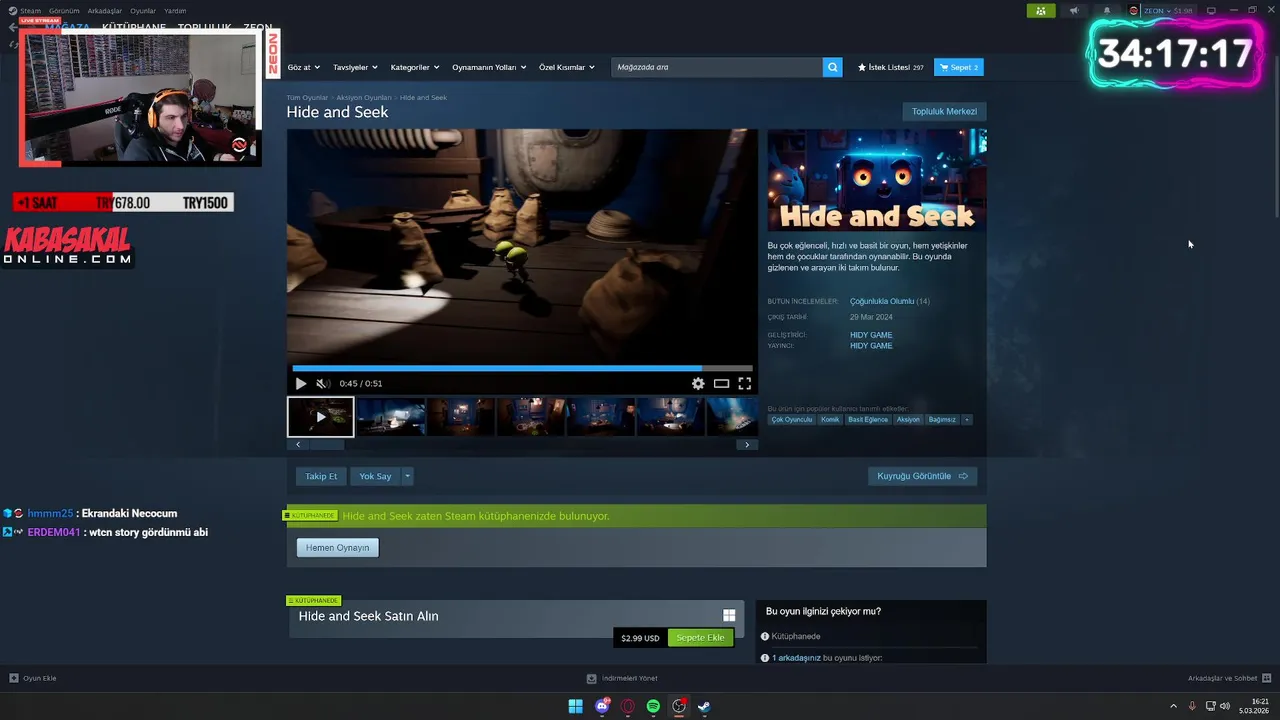Toggle theater mode on the video player
1280x720 pixels.
tap(721, 383)
